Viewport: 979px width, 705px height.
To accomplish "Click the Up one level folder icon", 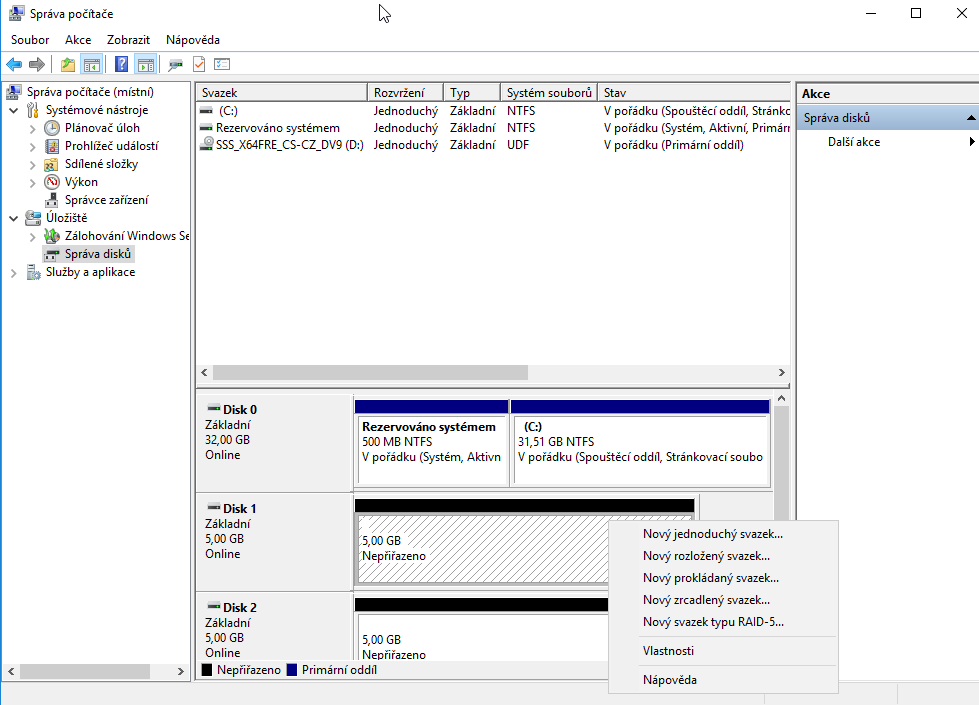I will click(67, 64).
